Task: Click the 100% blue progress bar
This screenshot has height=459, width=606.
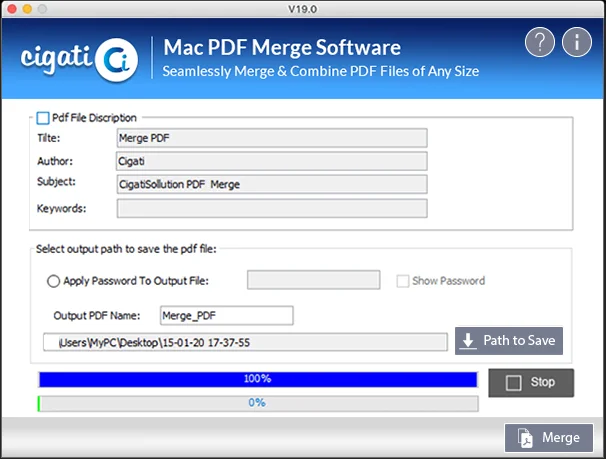Action: 258,379
